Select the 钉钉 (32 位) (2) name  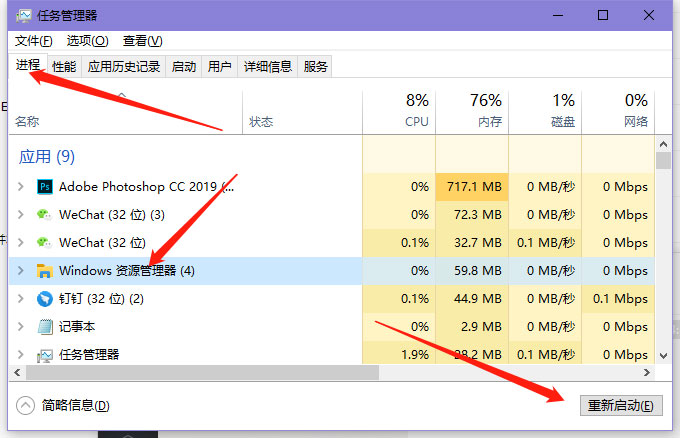coord(101,299)
